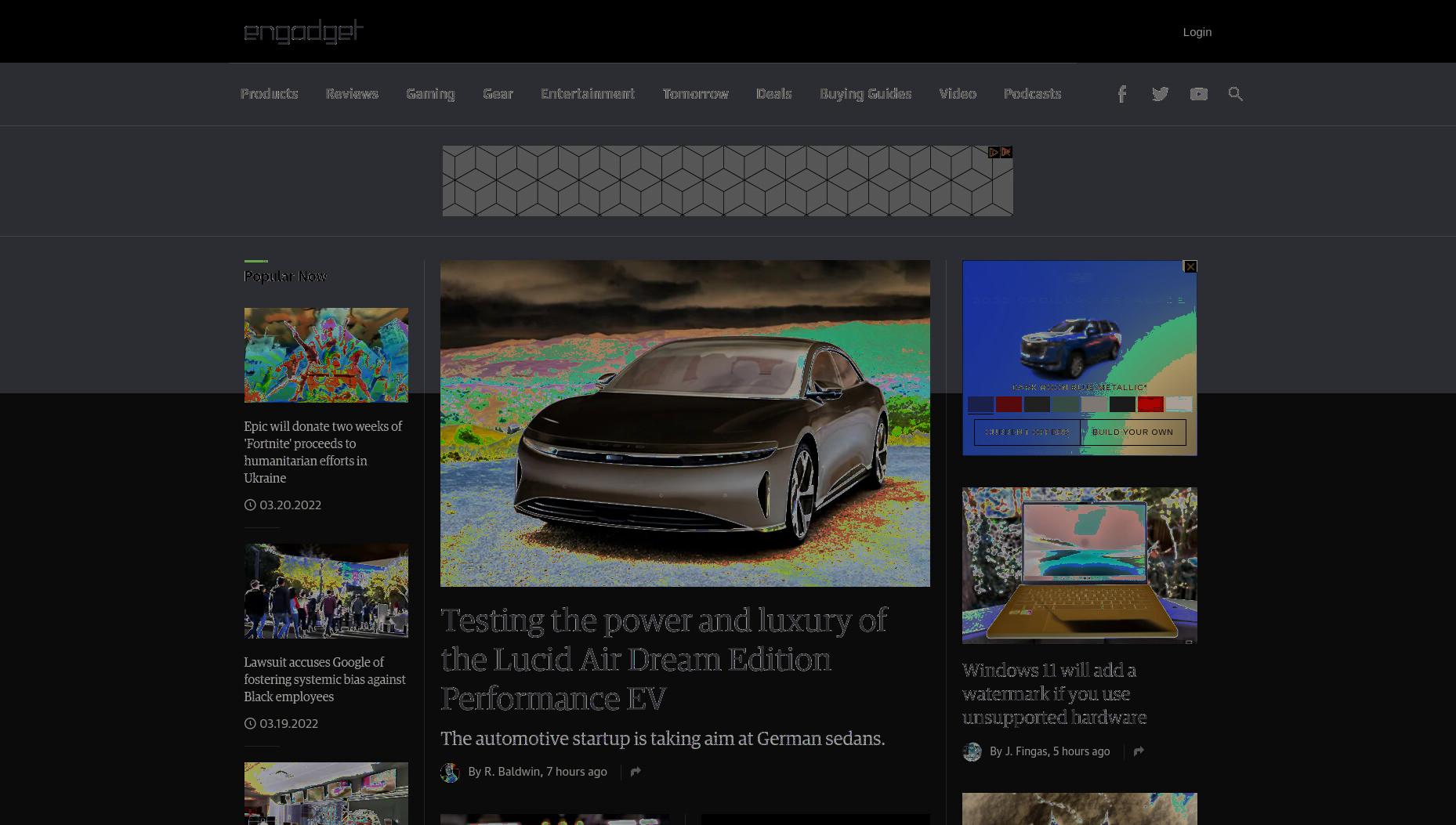Open the laptop thumbnail for Windows 11 story
Viewport: 1456px width, 825px height.
(x=1080, y=566)
